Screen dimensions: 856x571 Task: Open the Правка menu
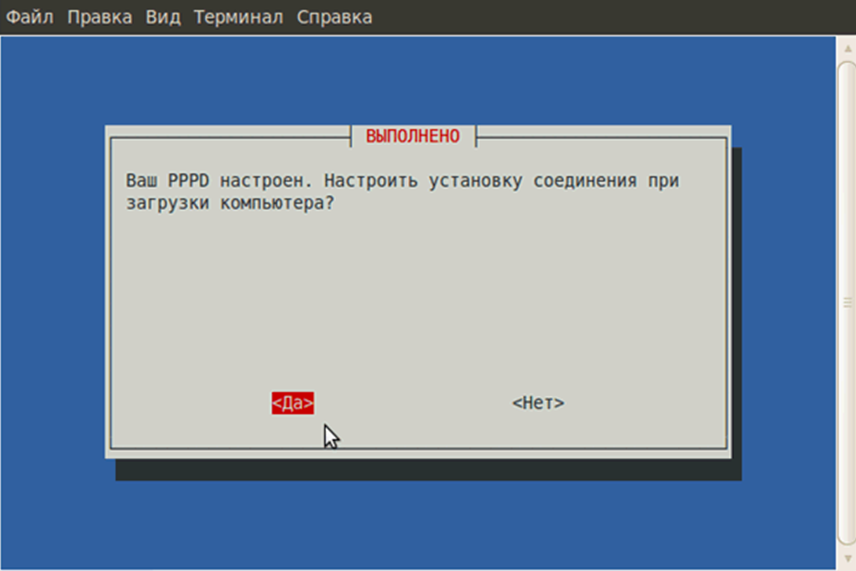click(99, 17)
